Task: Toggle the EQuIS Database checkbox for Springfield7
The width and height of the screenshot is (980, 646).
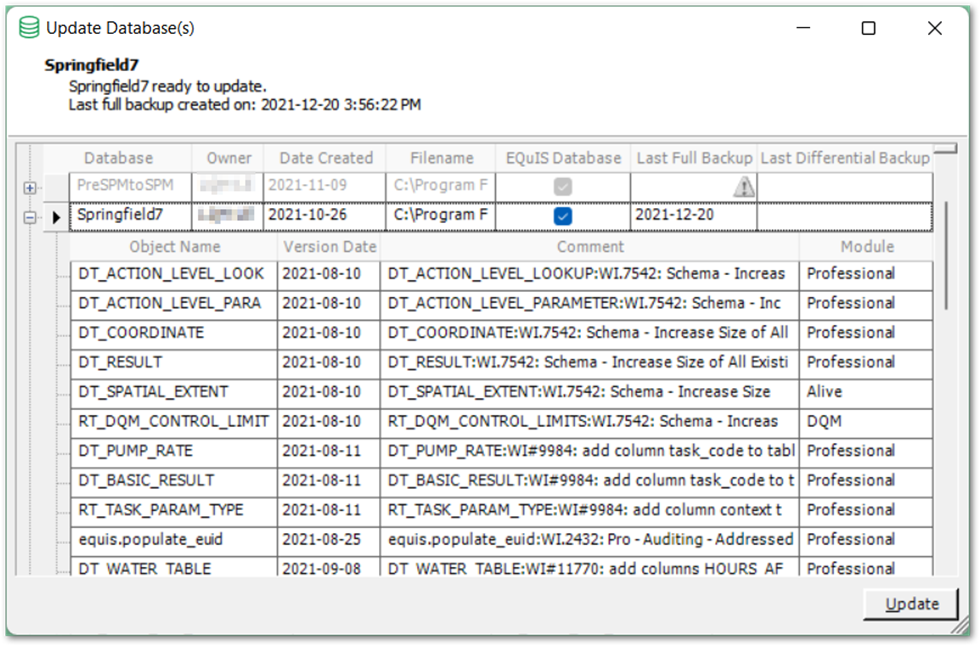Action: (564, 215)
